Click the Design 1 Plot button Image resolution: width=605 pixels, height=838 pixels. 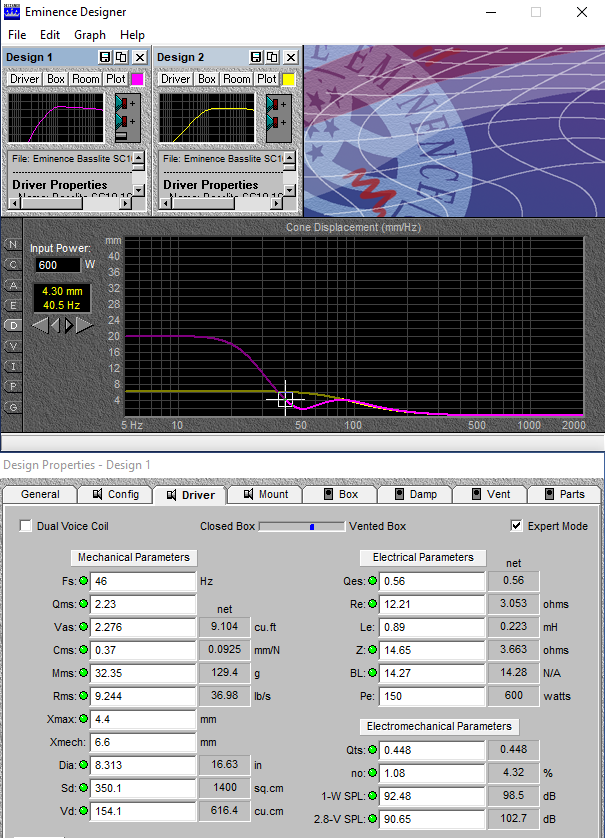click(x=115, y=79)
